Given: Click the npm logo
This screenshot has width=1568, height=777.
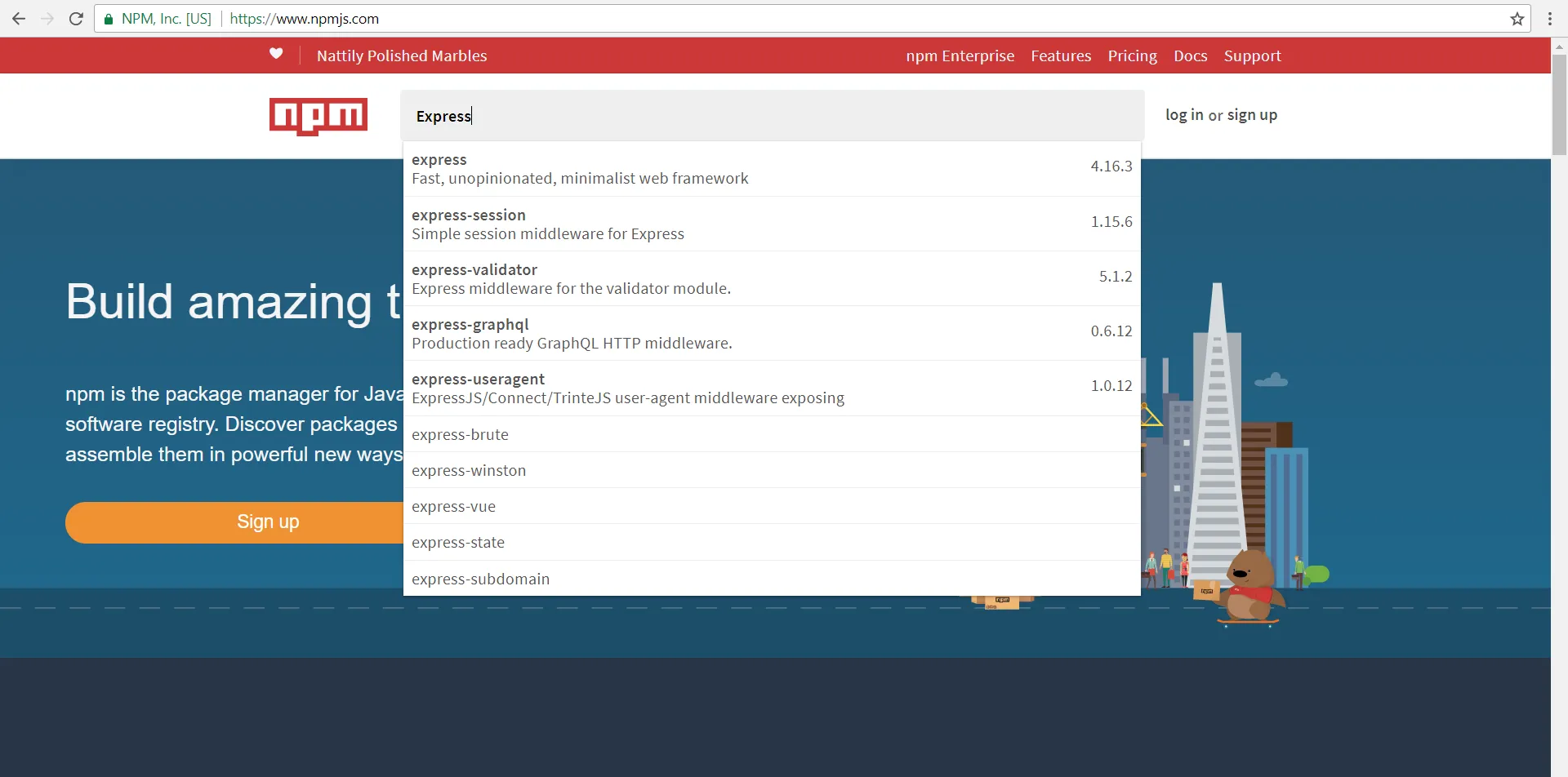Looking at the screenshot, I should pos(318,117).
